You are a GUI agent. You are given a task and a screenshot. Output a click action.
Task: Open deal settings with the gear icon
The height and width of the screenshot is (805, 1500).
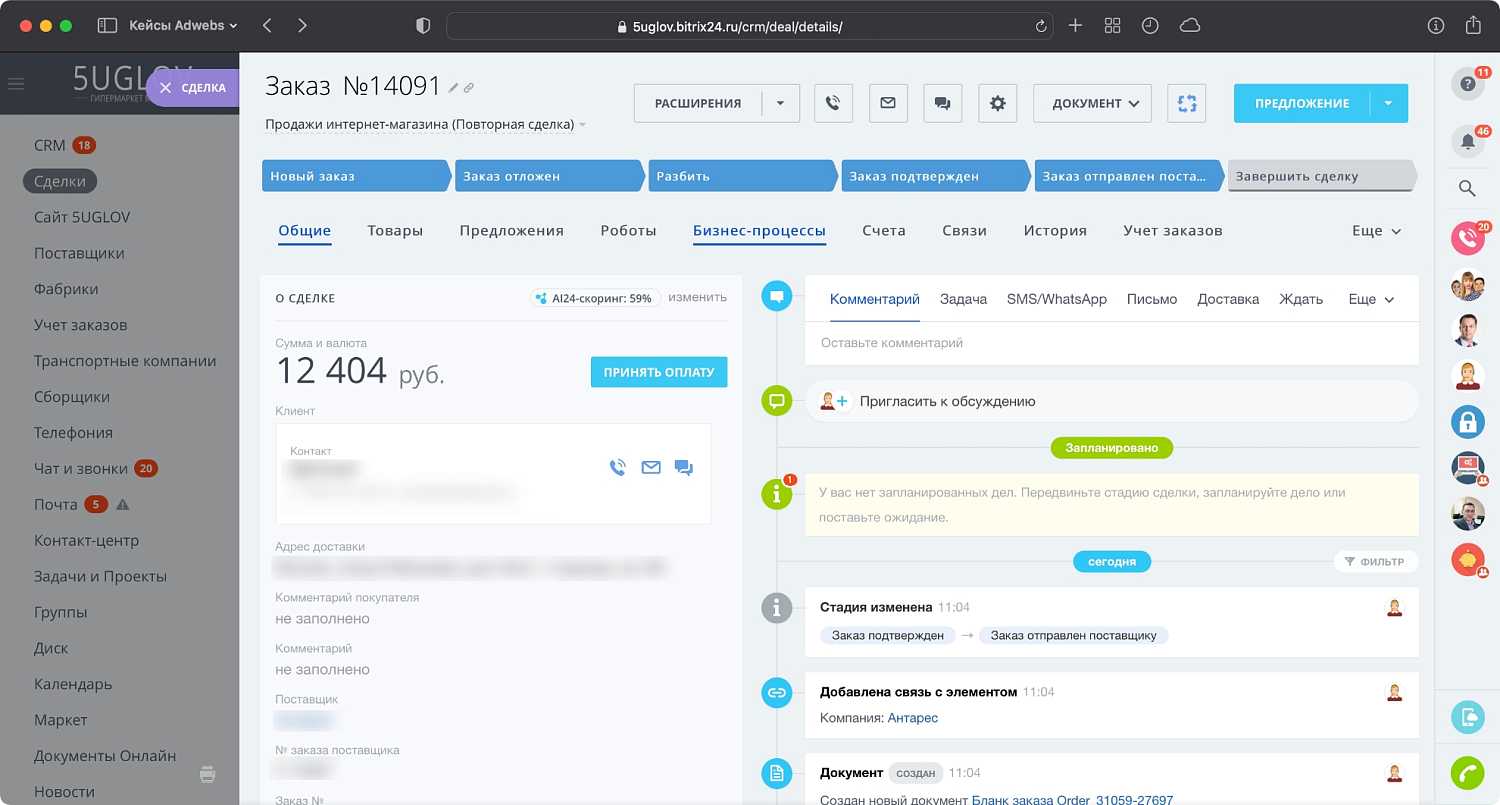coord(997,102)
